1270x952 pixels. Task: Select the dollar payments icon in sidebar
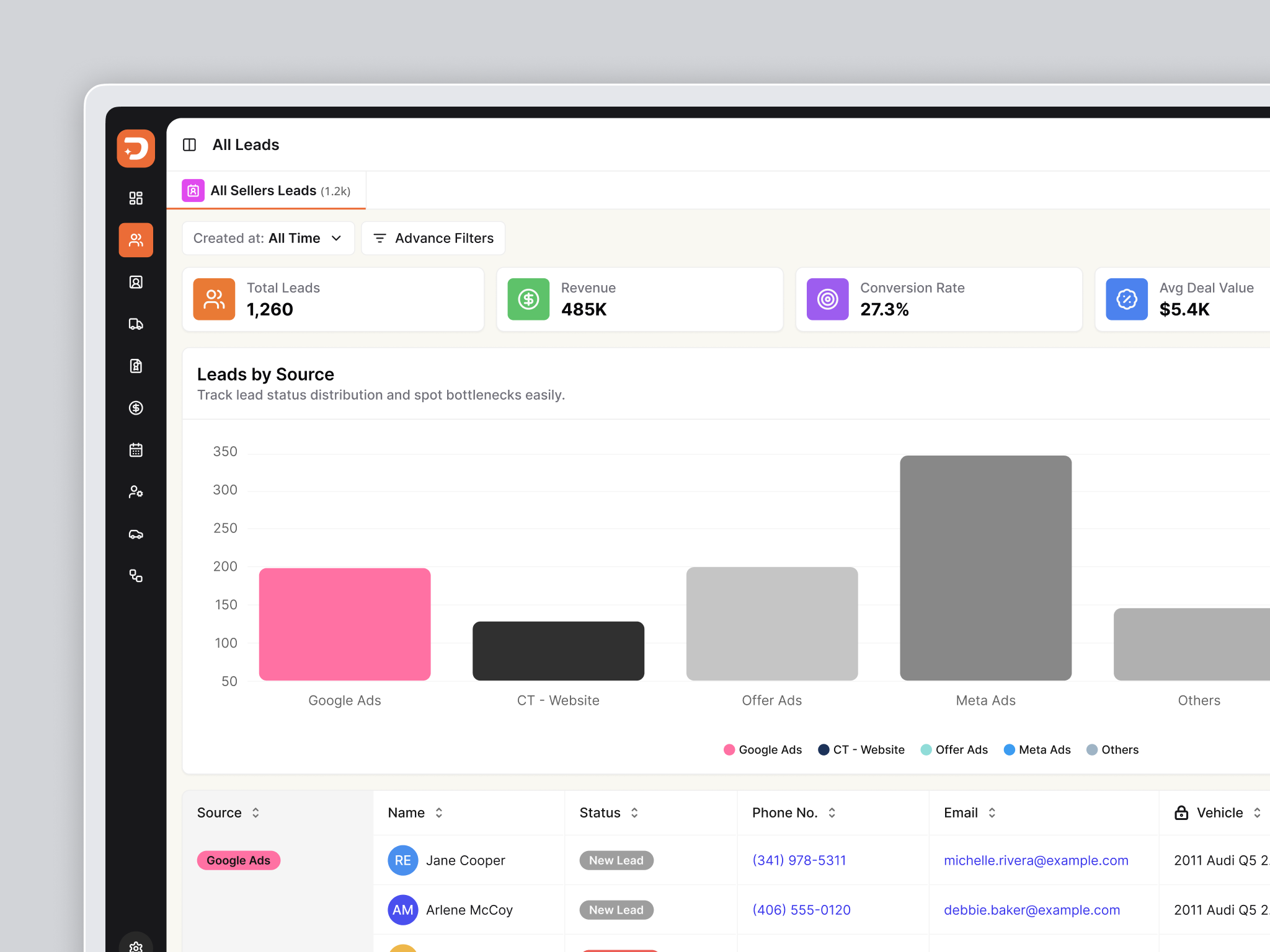(136, 408)
